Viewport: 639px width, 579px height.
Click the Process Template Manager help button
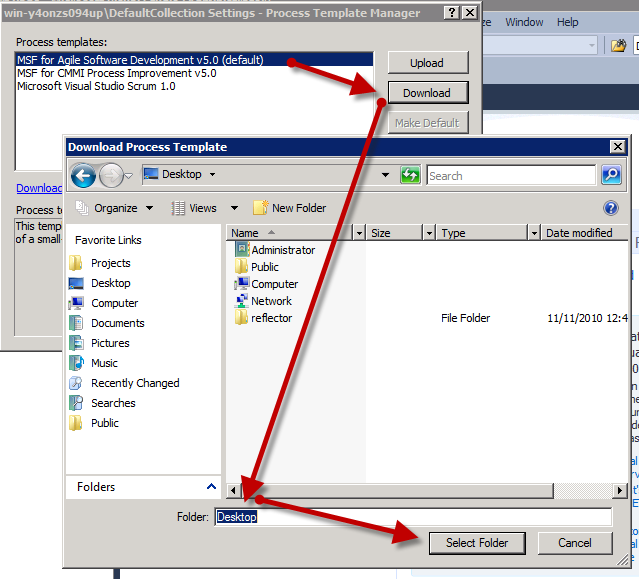452,13
